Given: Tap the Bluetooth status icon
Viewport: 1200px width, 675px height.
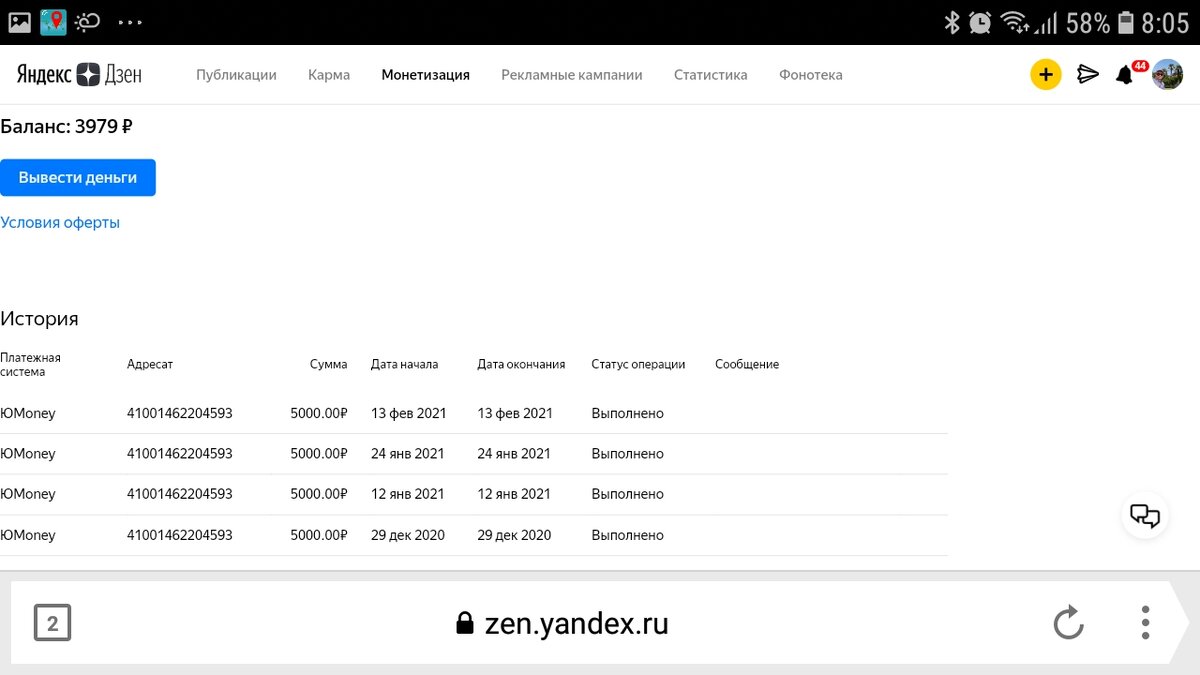Looking at the screenshot, I should [x=952, y=22].
